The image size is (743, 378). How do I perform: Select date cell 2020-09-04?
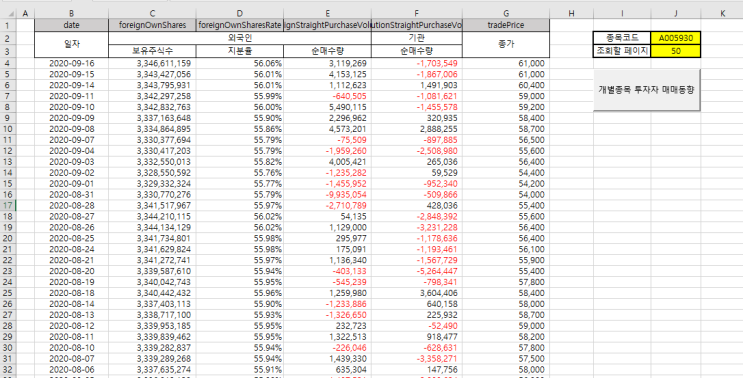pos(71,151)
